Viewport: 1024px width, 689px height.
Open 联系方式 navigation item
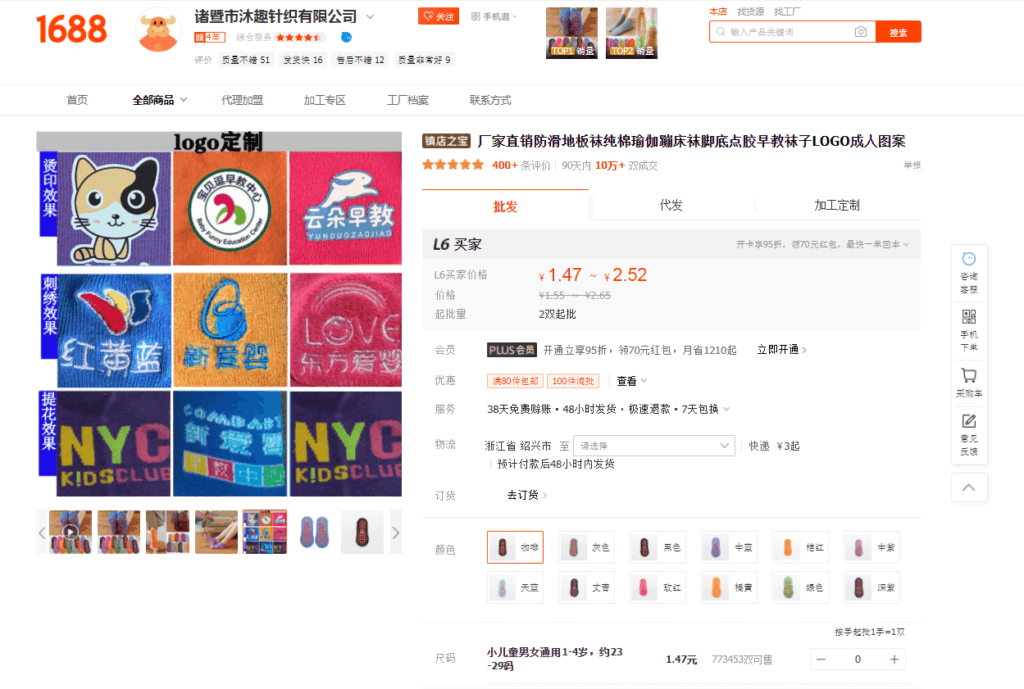click(x=490, y=100)
